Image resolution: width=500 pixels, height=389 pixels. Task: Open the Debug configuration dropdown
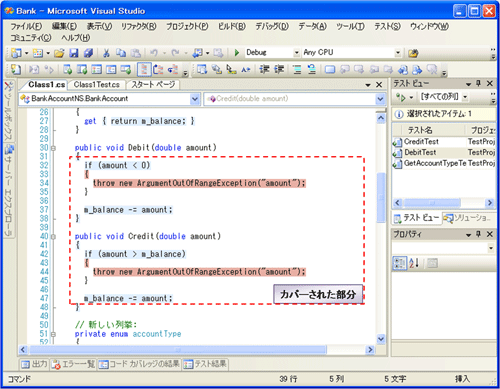(x=296, y=53)
